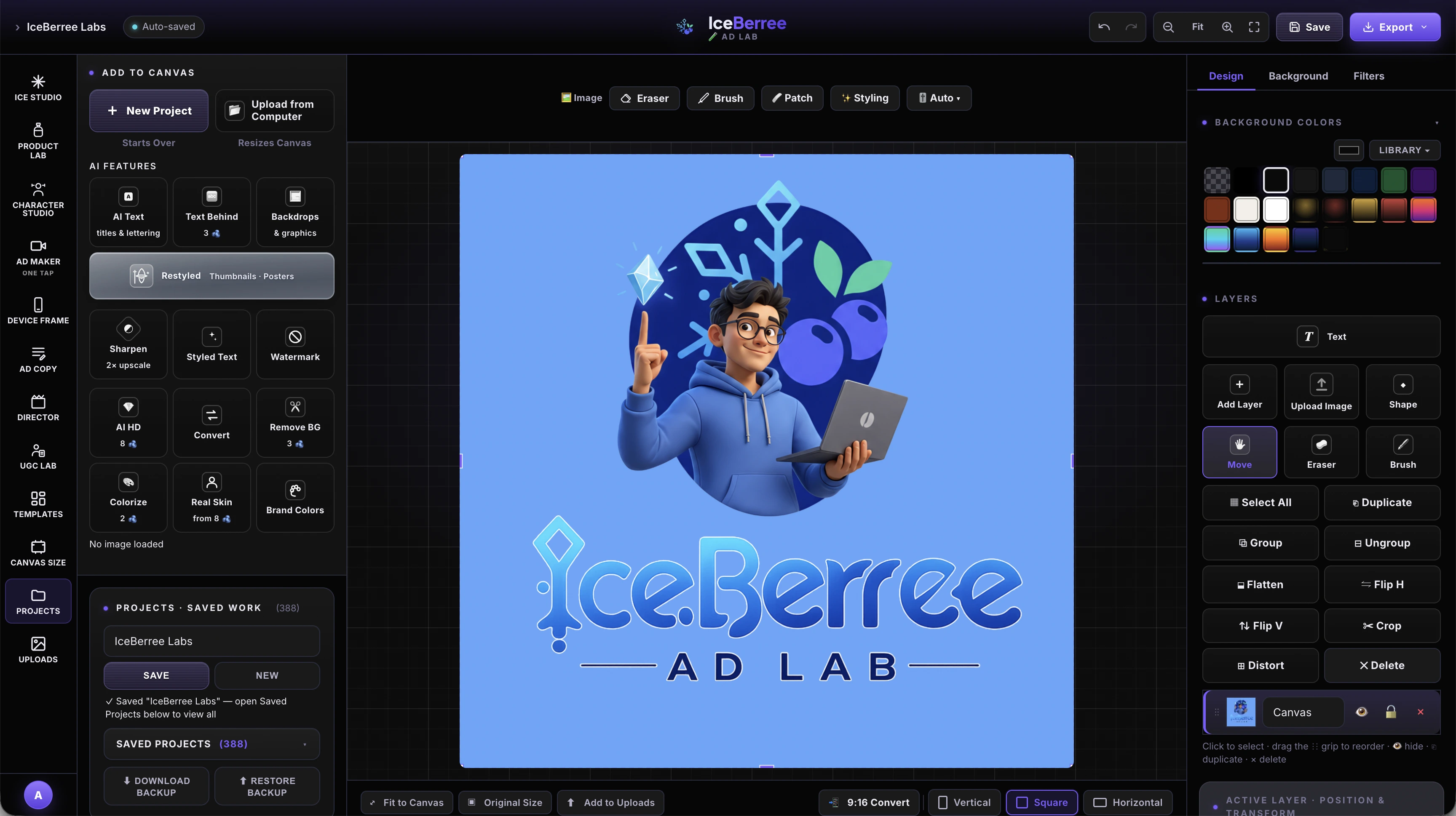Image resolution: width=1456 pixels, height=816 pixels.
Task: Toggle Canvas layer visibility eye
Action: (1362, 712)
